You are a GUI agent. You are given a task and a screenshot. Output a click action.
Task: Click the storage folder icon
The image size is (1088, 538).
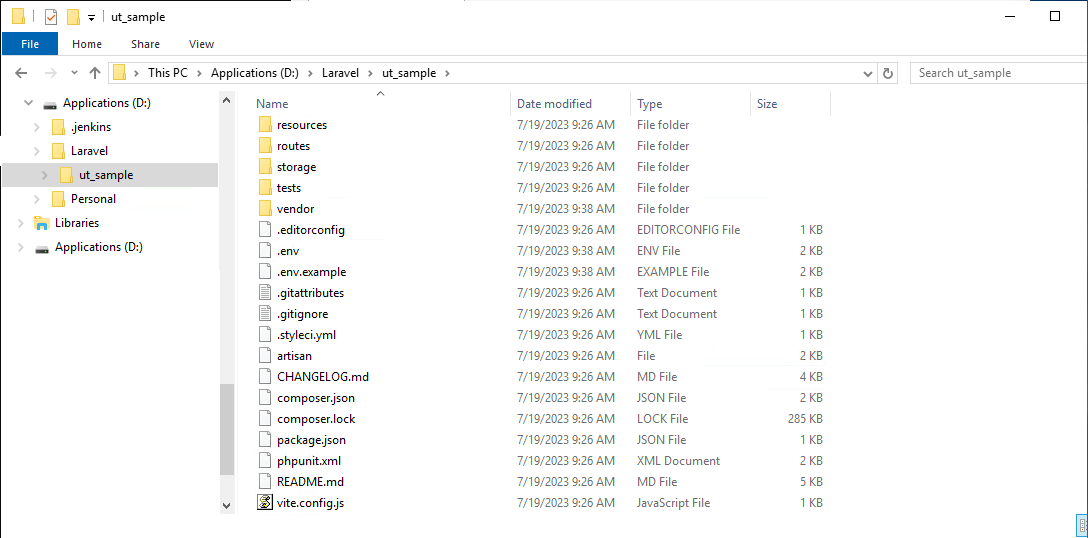pos(264,167)
